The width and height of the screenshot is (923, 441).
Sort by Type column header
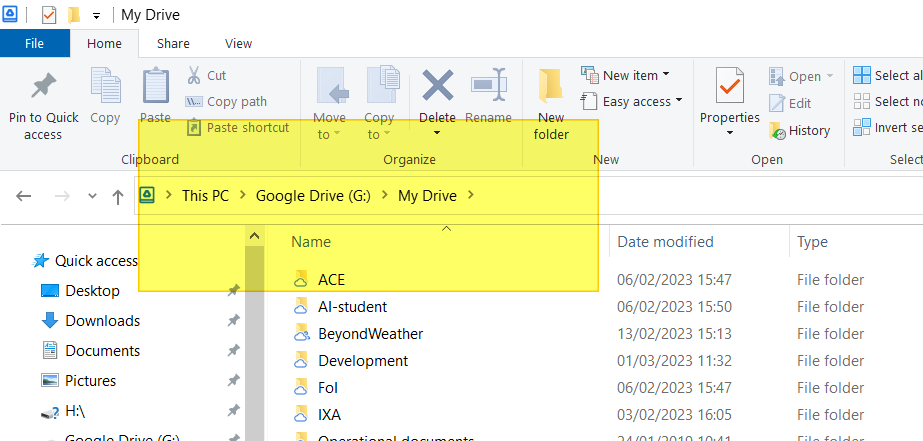(x=812, y=242)
